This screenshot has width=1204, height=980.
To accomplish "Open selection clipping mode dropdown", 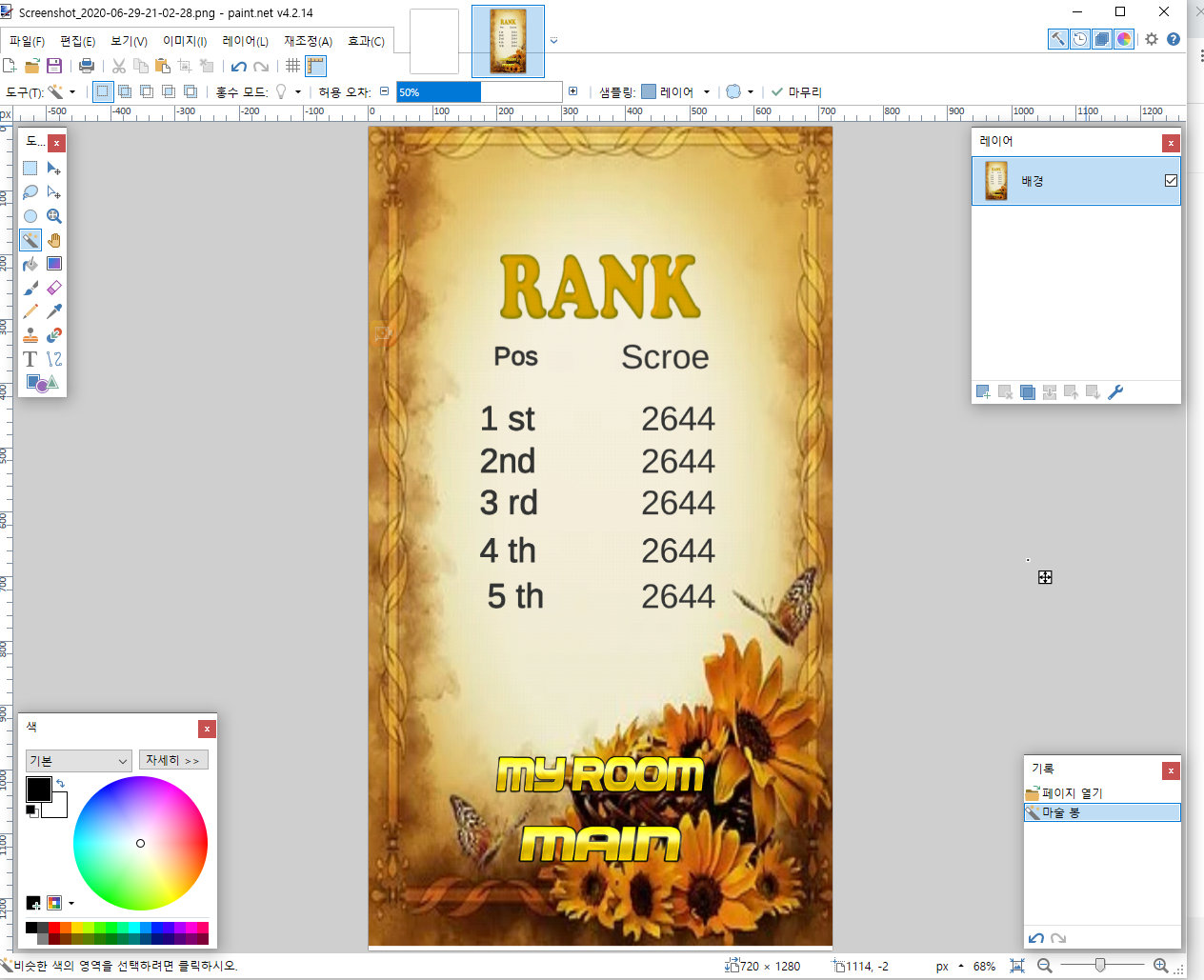I will coord(740,91).
